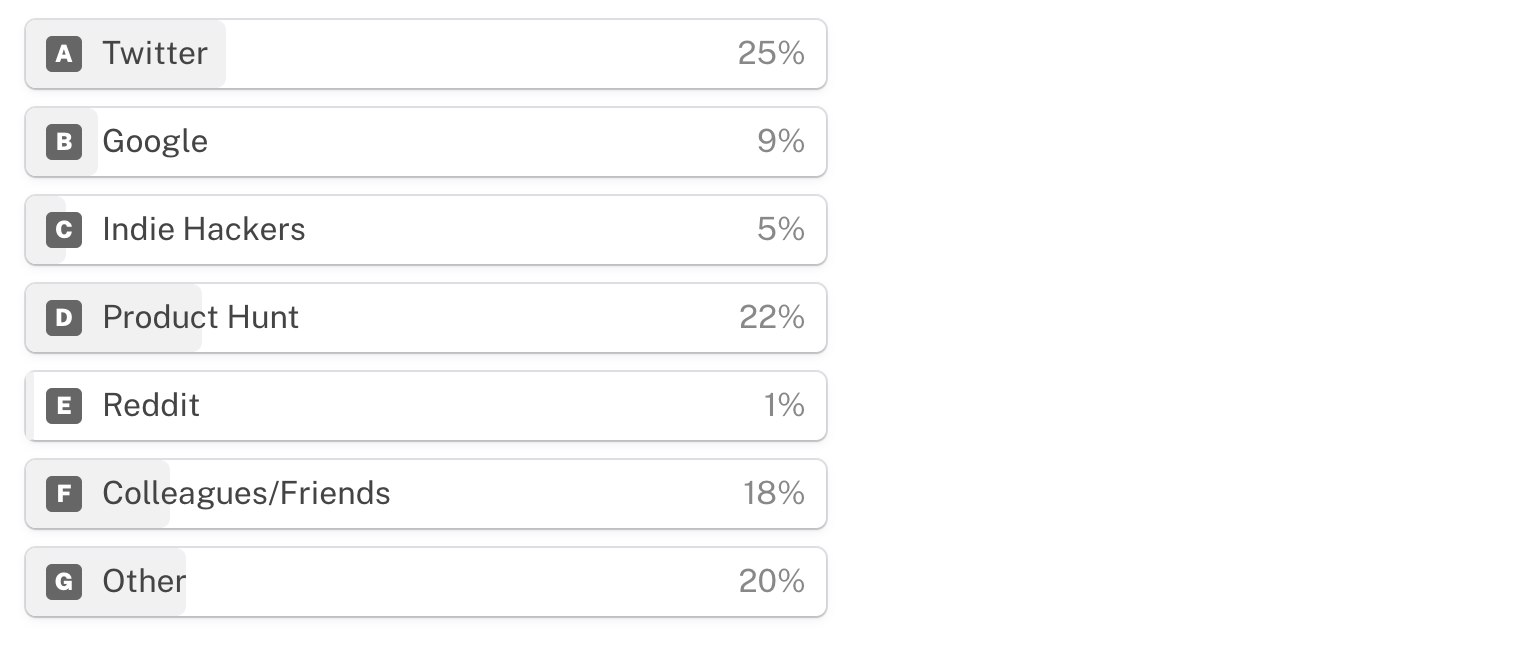Click the A key badge icon

[x=64, y=54]
